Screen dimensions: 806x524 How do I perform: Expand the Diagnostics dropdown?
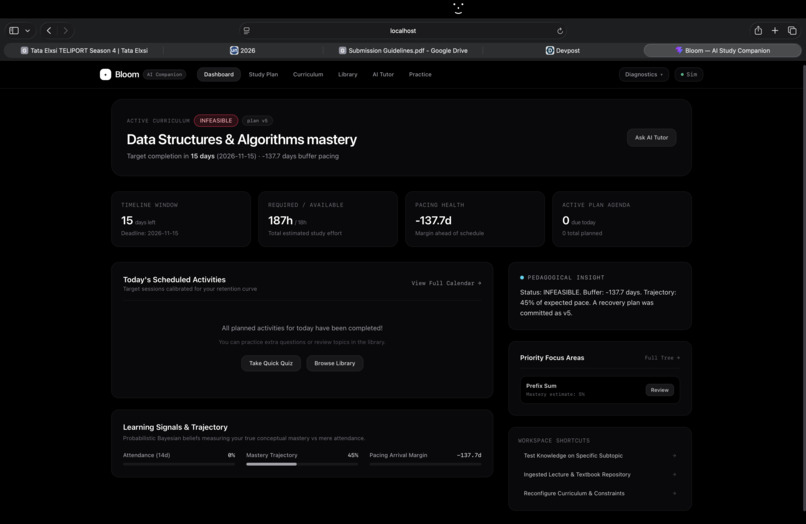click(644, 75)
